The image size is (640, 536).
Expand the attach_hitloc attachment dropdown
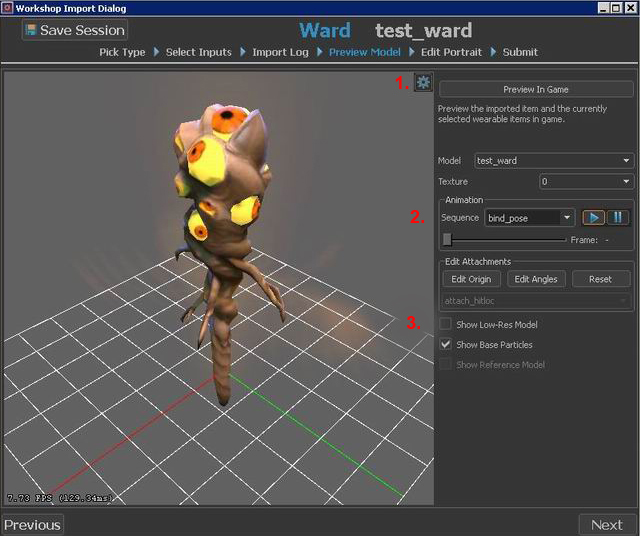click(536, 300)
